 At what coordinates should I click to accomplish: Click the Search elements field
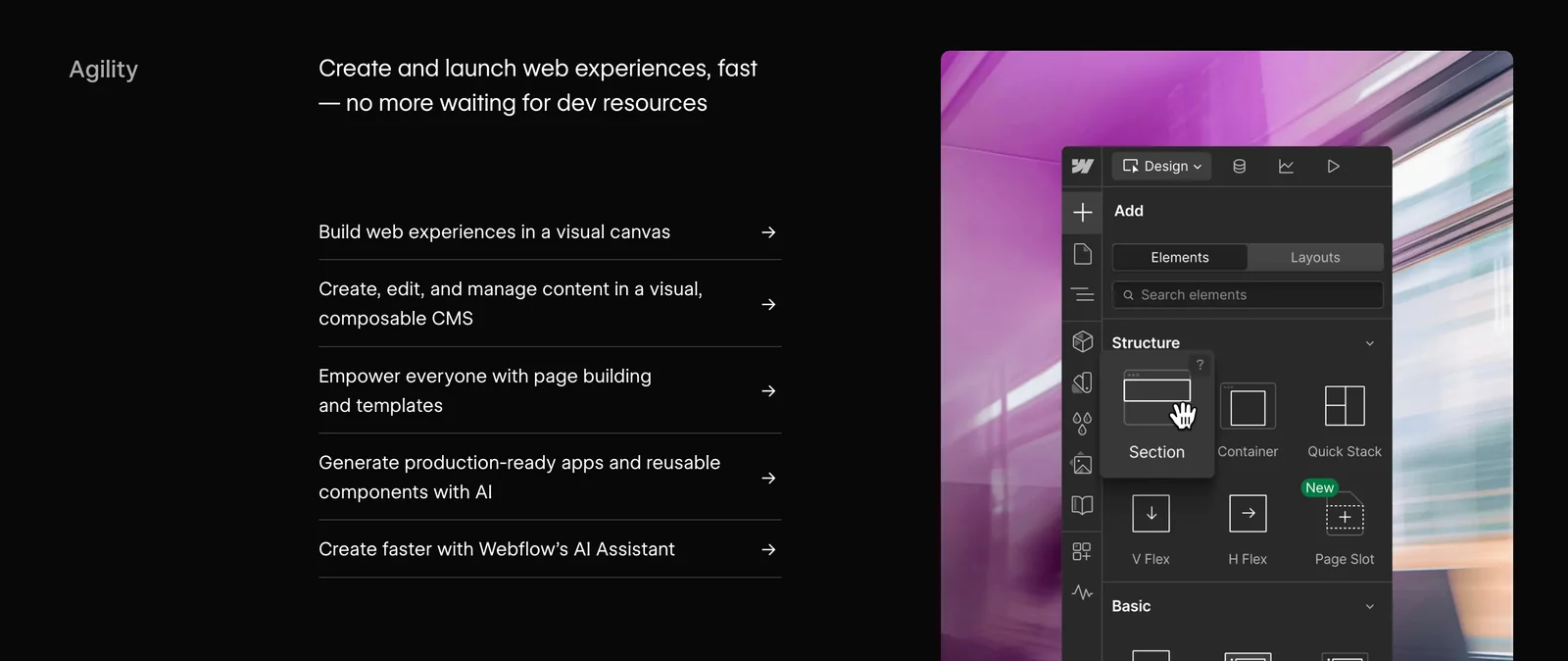coord(1248,295)
